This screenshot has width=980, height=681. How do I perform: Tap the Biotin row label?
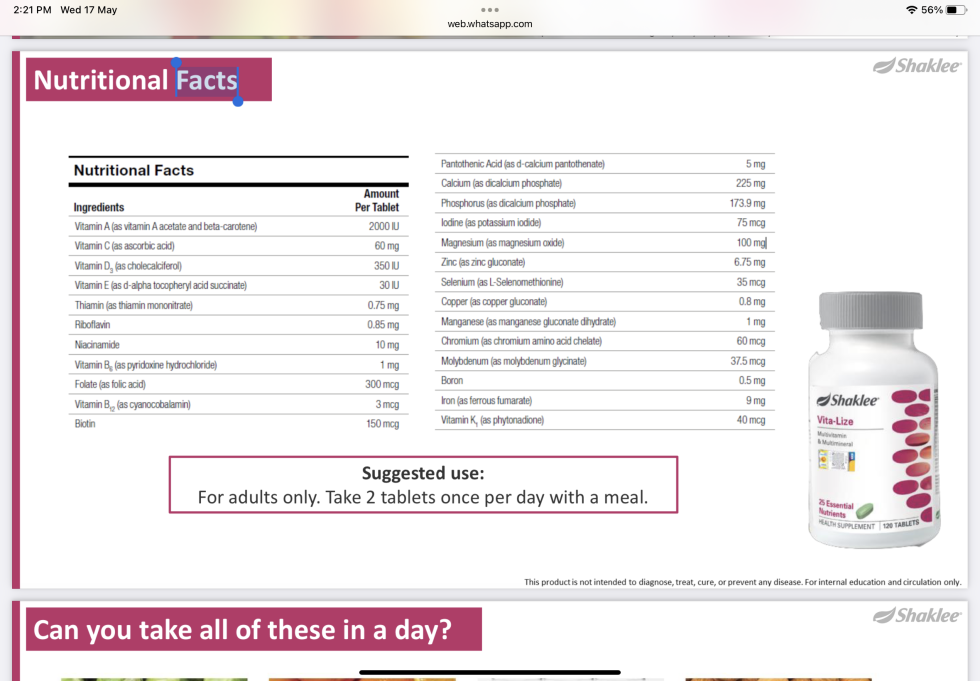85,424
